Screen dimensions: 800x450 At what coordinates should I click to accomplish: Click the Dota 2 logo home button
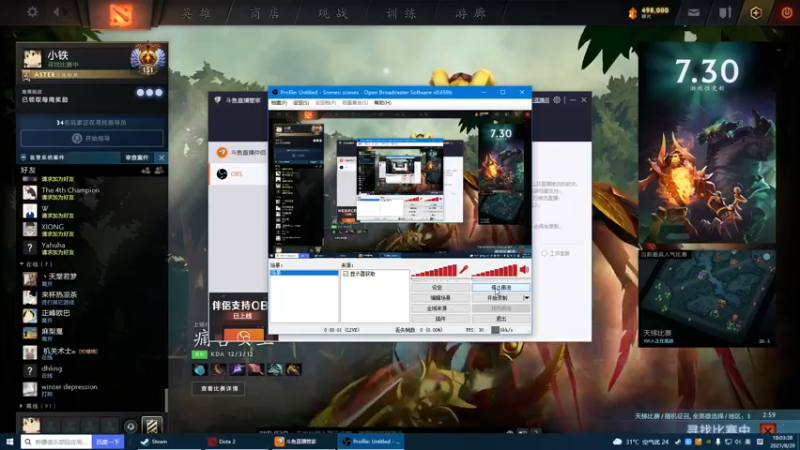click(120, 14)
